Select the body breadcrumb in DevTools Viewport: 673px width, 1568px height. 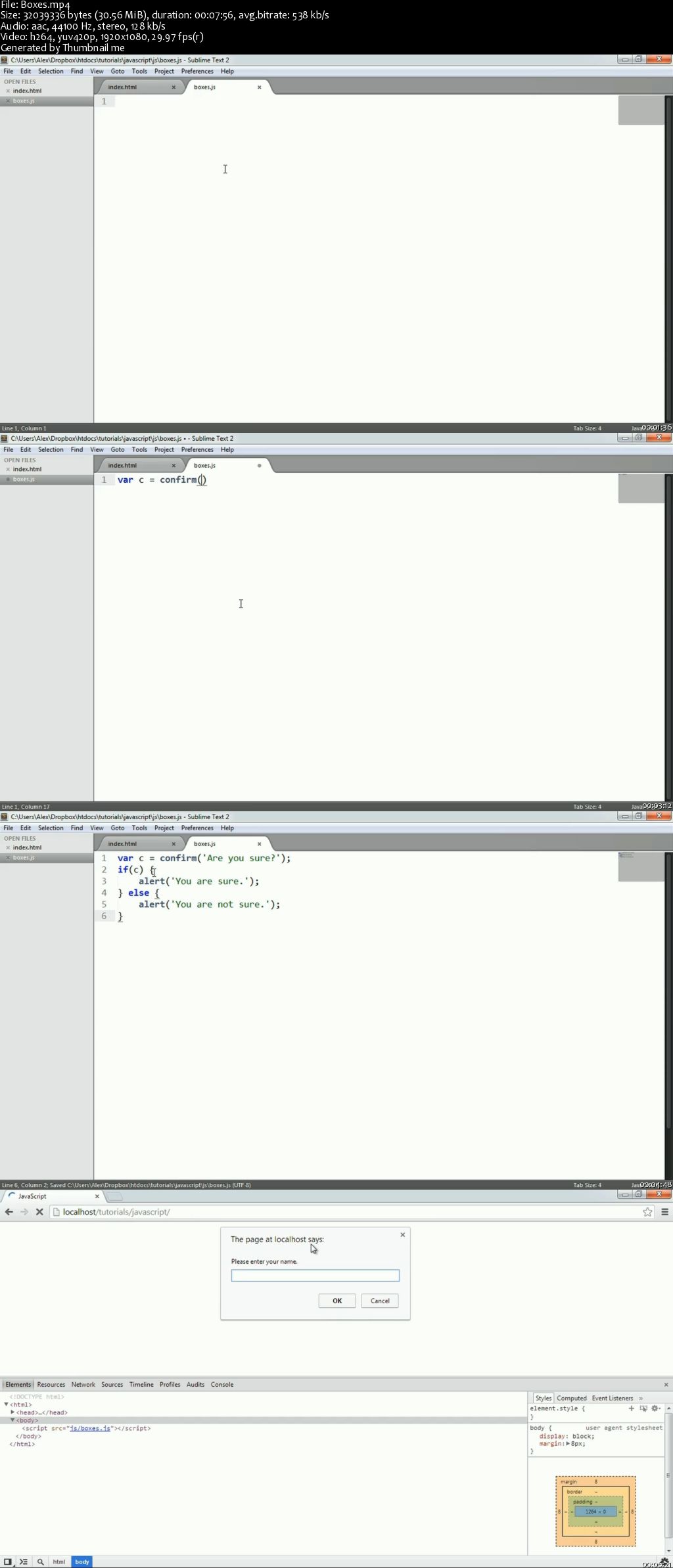[82, 1561]
